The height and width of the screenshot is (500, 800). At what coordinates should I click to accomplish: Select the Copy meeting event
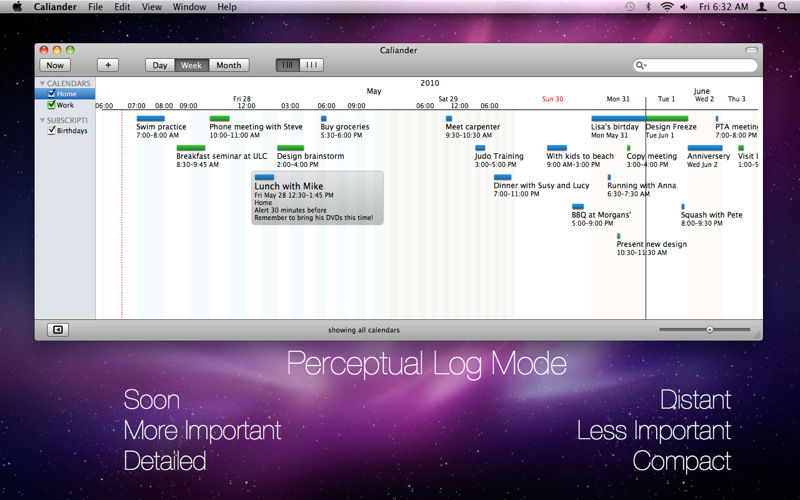[652, 156]
